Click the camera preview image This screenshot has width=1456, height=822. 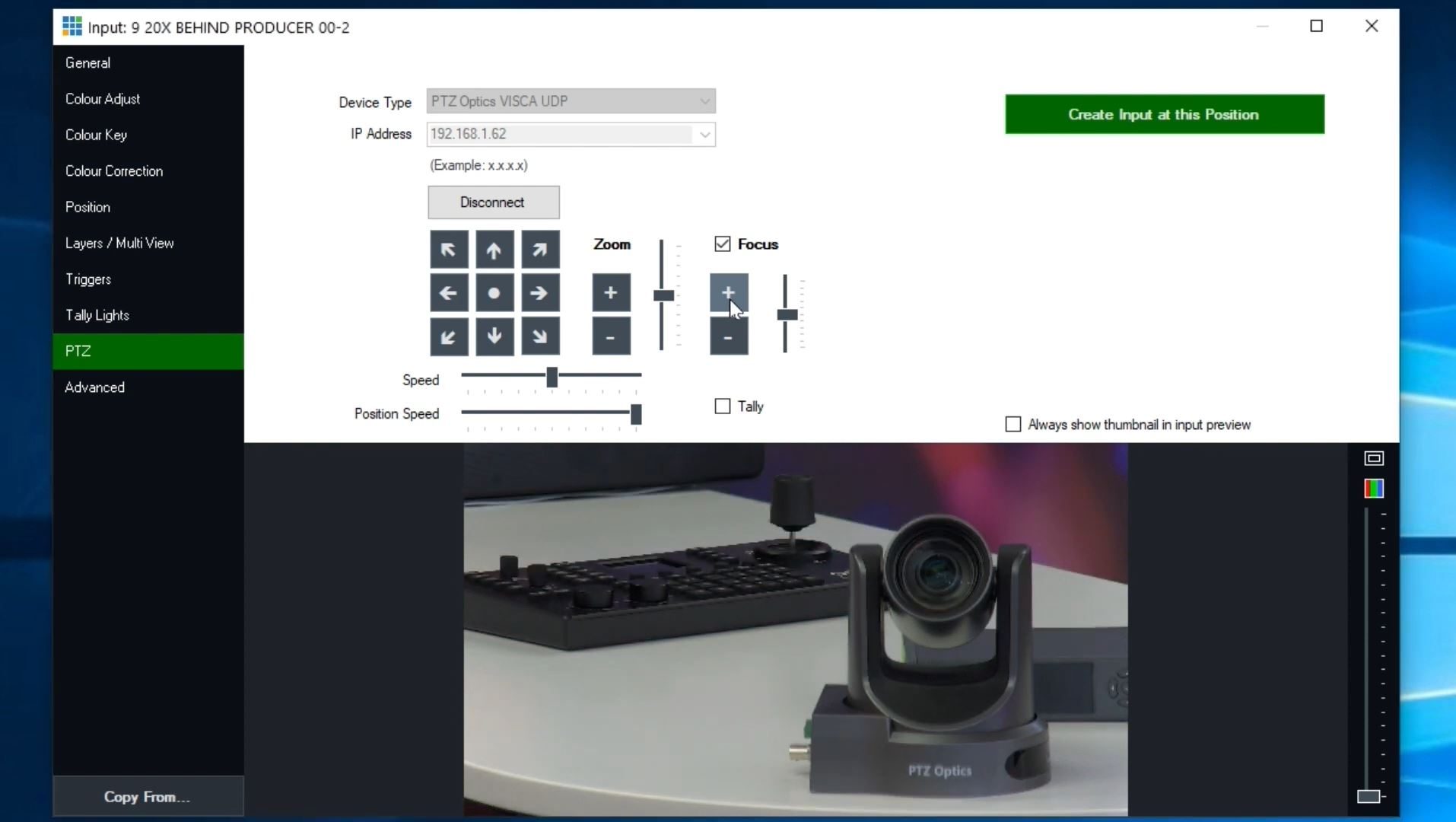796,629
